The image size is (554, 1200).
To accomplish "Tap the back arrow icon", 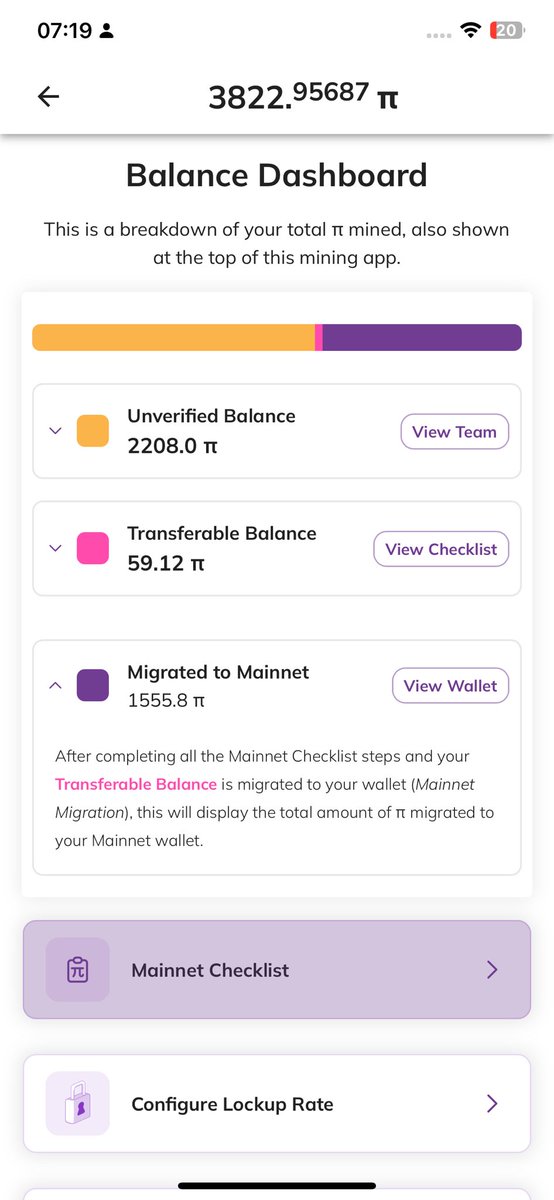I will point(48,96).
